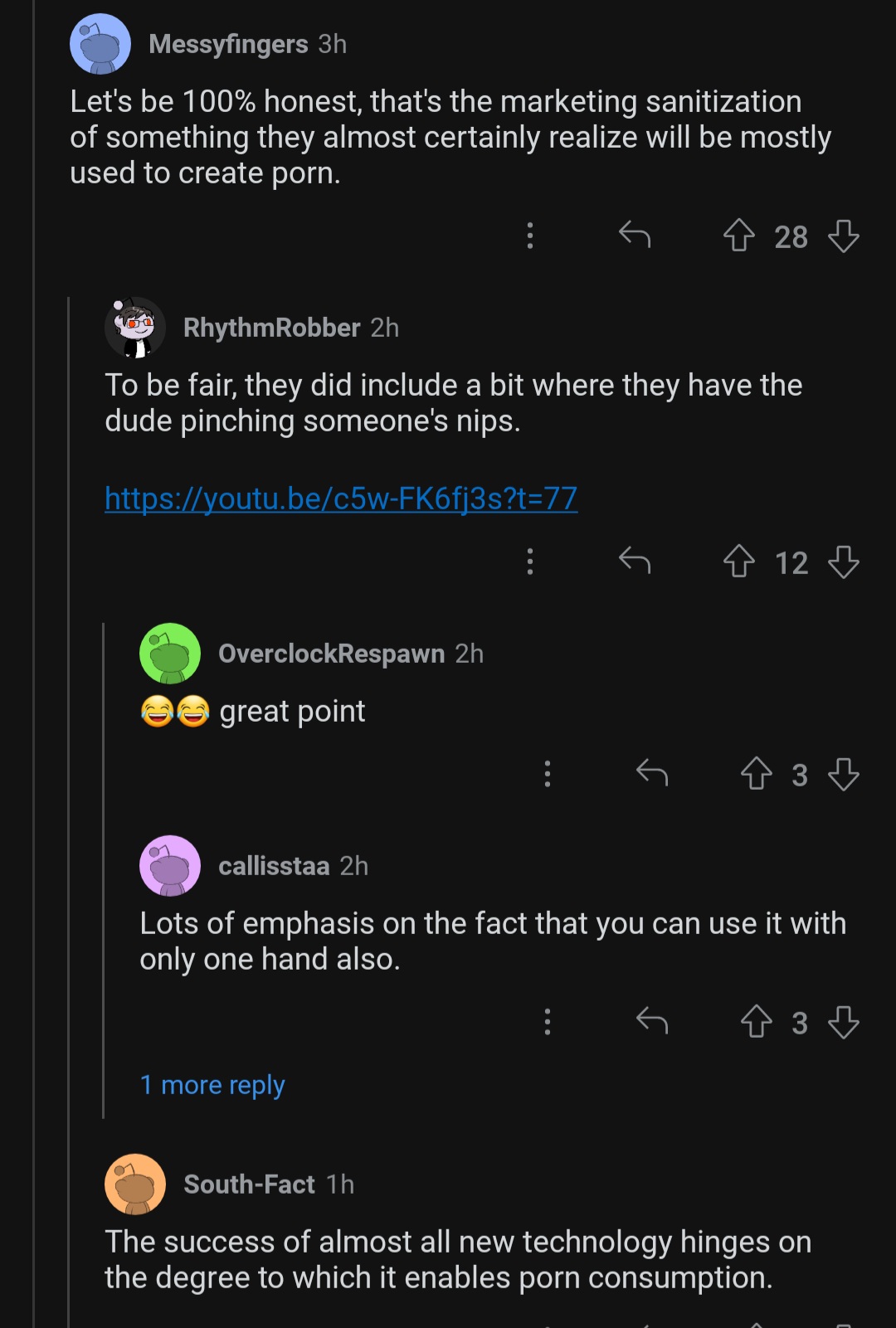Upvote Messyfingers' comment
The image size is (896, 1328).
point(738,236)
